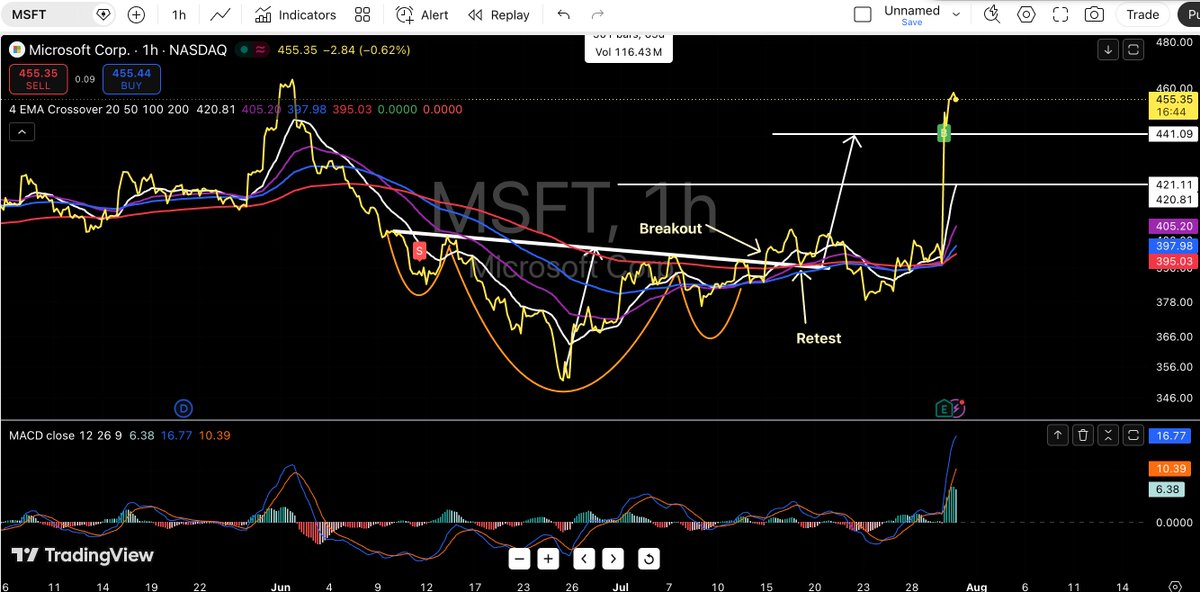Open quick search magnifier icon
This screenshot has width=1200, height=592.
991,15
